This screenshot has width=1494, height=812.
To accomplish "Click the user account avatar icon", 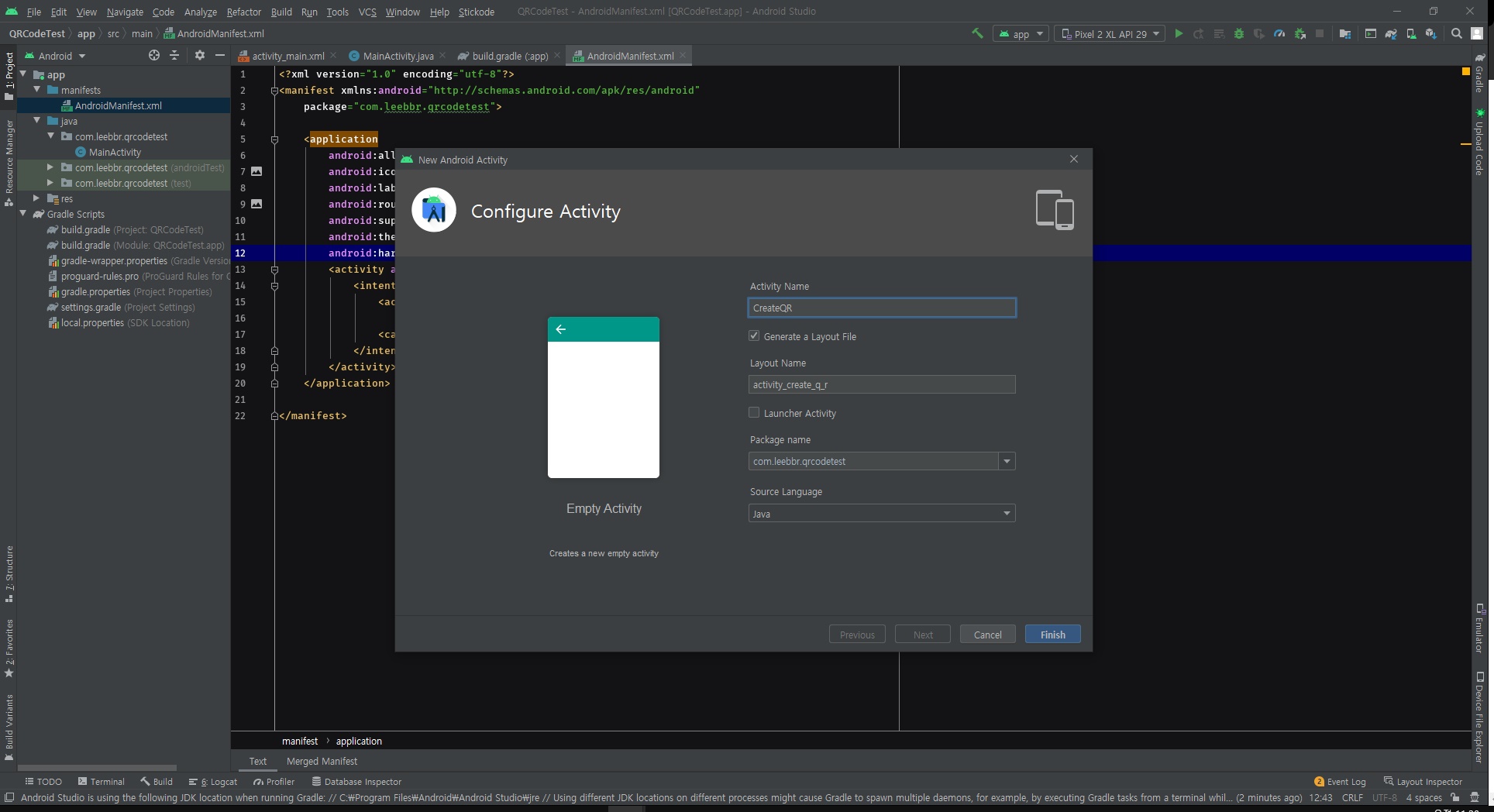I will pos(1478,33).
